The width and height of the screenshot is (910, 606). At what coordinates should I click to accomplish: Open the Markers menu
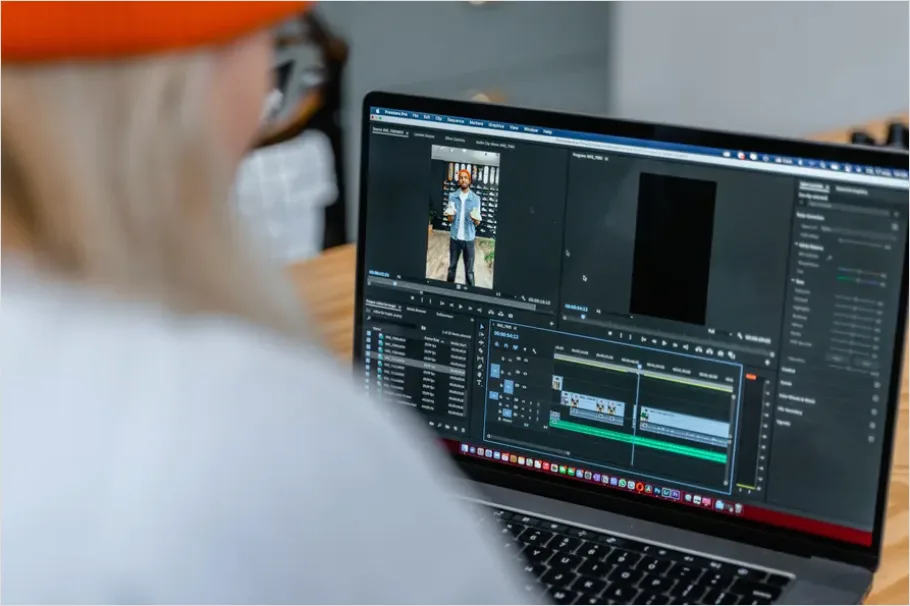pos(476,123)
